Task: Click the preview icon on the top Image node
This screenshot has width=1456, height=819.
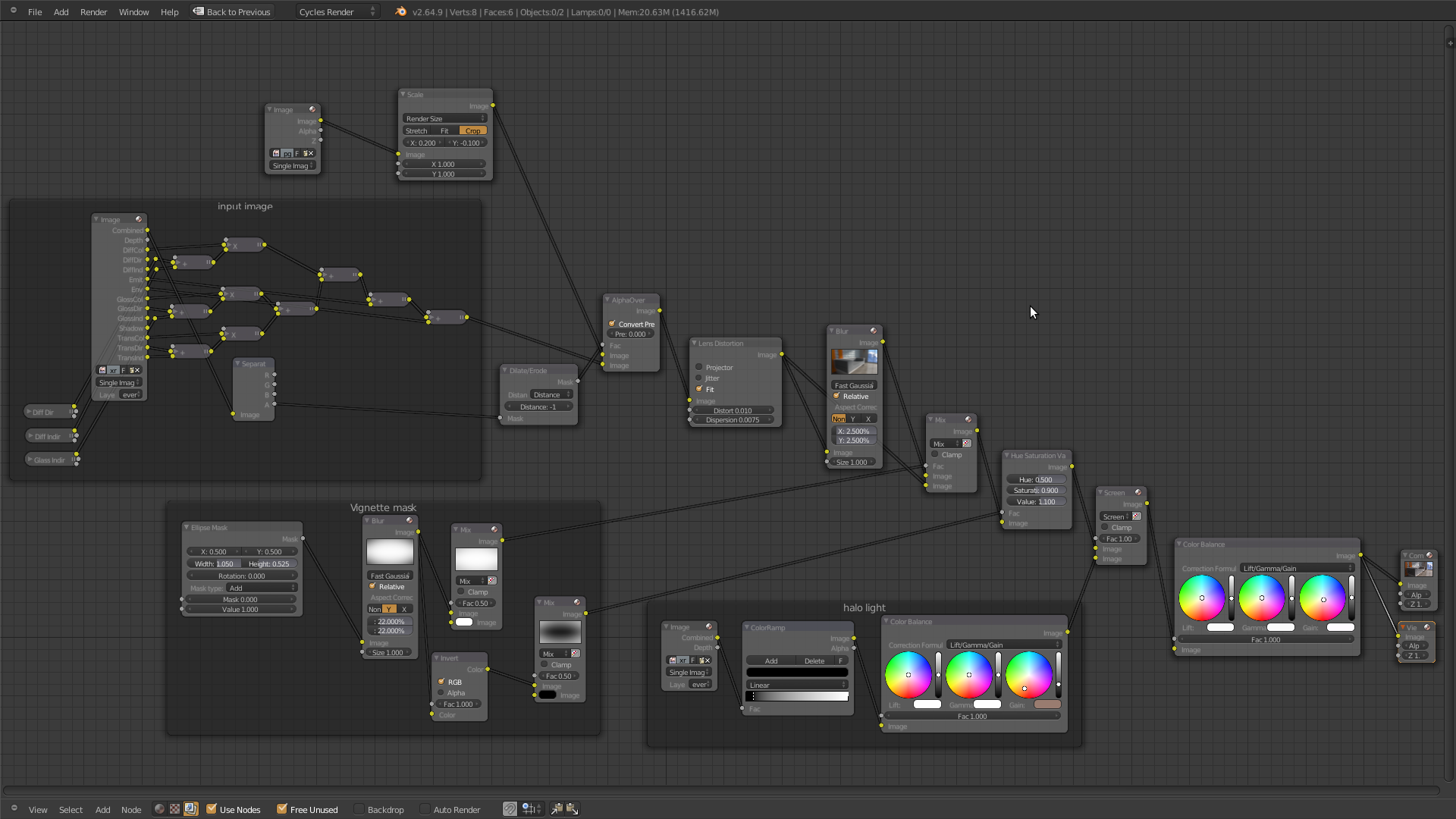Action: (312, 109)
